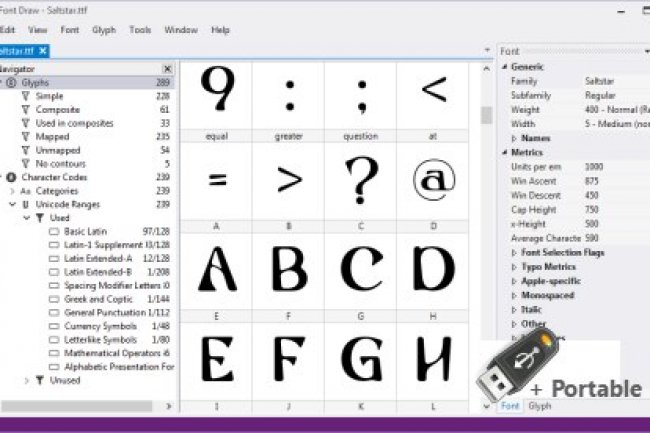Close the Saltstar.ttf document tab
The width and height of the screenshot is (650, 433).
[44, 50]
